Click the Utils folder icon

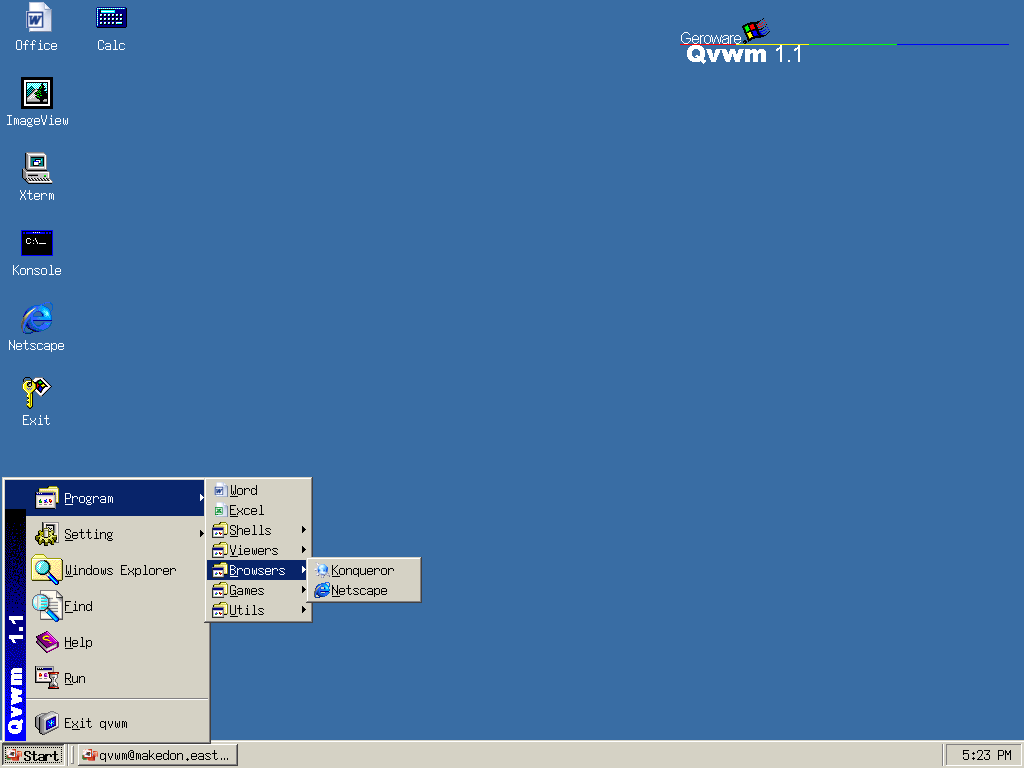coord(219,611)
